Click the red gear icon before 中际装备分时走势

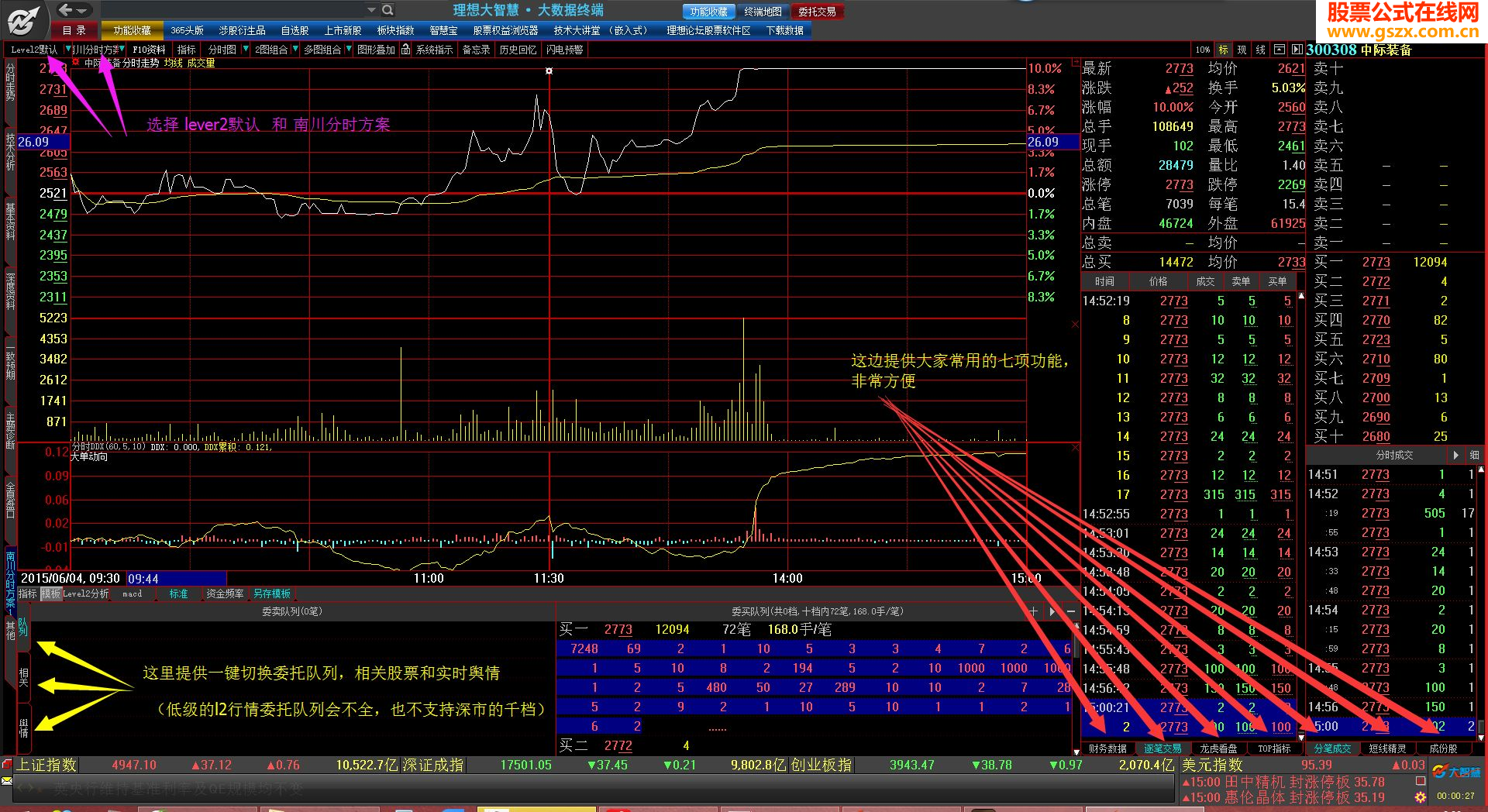(x=76, y=63)
